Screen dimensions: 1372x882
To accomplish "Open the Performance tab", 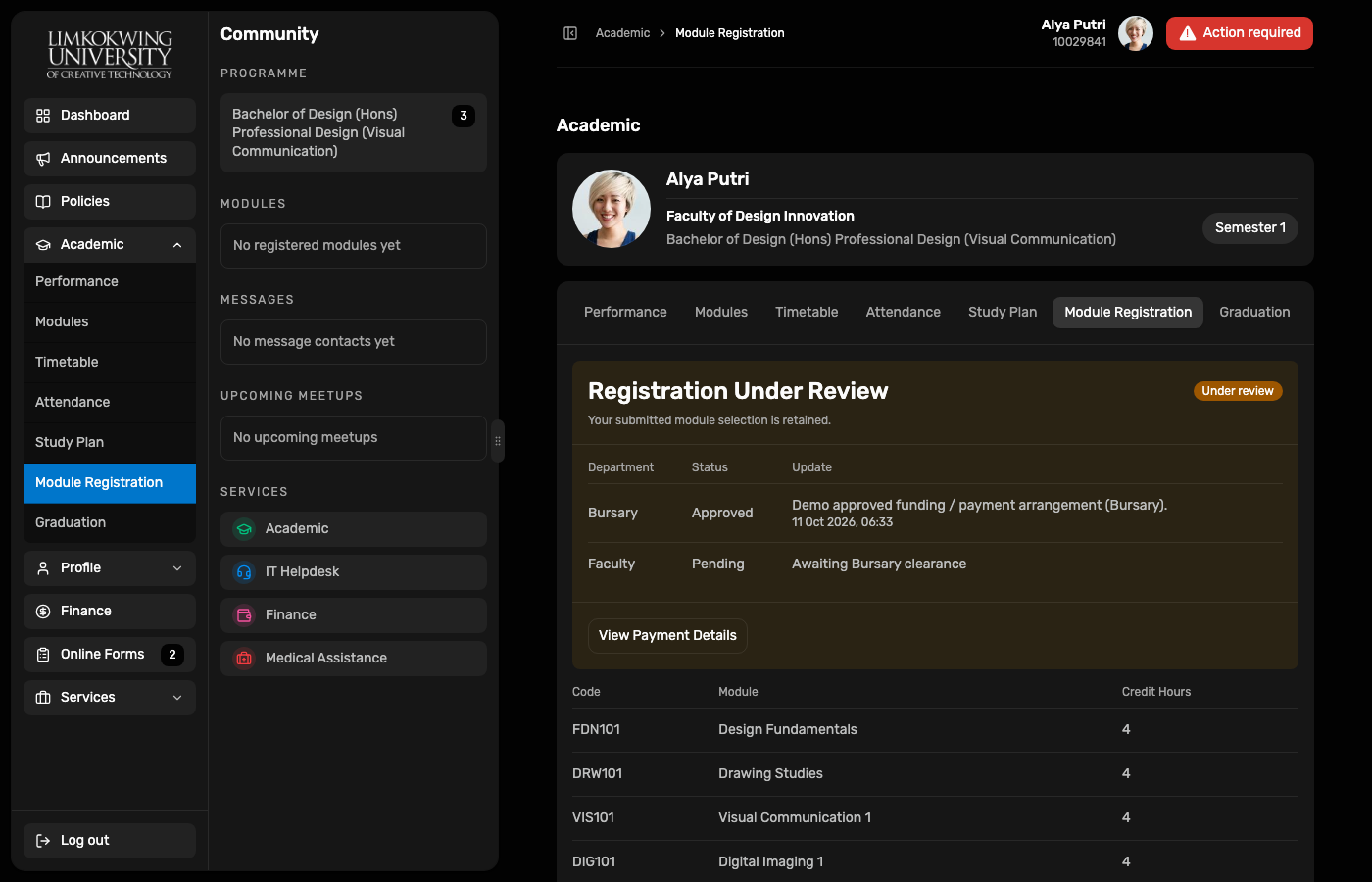I will pyautogui.click(x=625, y=313).
